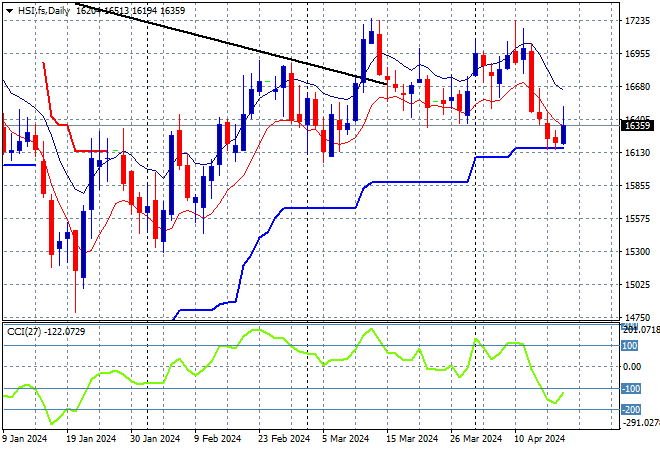660x450 pixels.
Task: Click the CCI -100 level label
Action: 631,389
